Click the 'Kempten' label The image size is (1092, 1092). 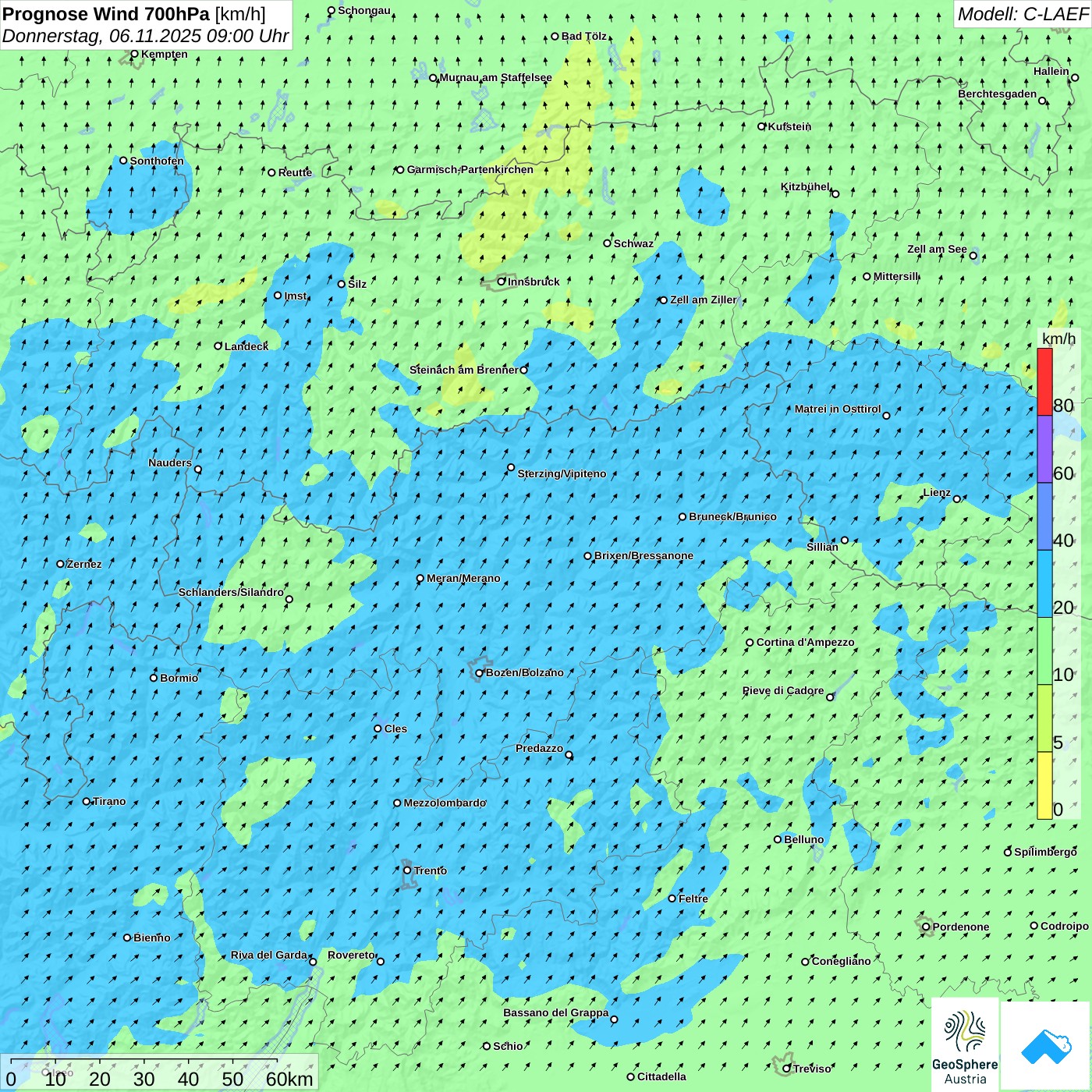(x=164, y=54)
